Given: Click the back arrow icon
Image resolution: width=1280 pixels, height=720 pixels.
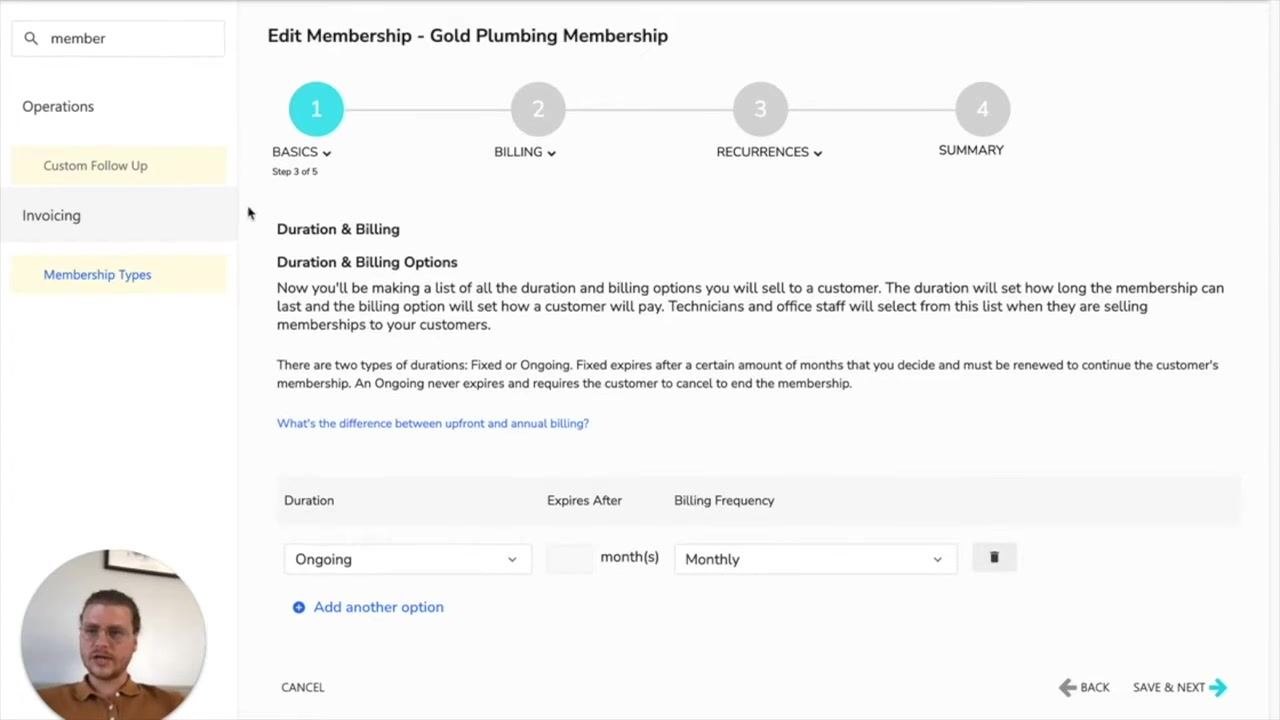Looking at the screenshot, I should pos(1067,687).
